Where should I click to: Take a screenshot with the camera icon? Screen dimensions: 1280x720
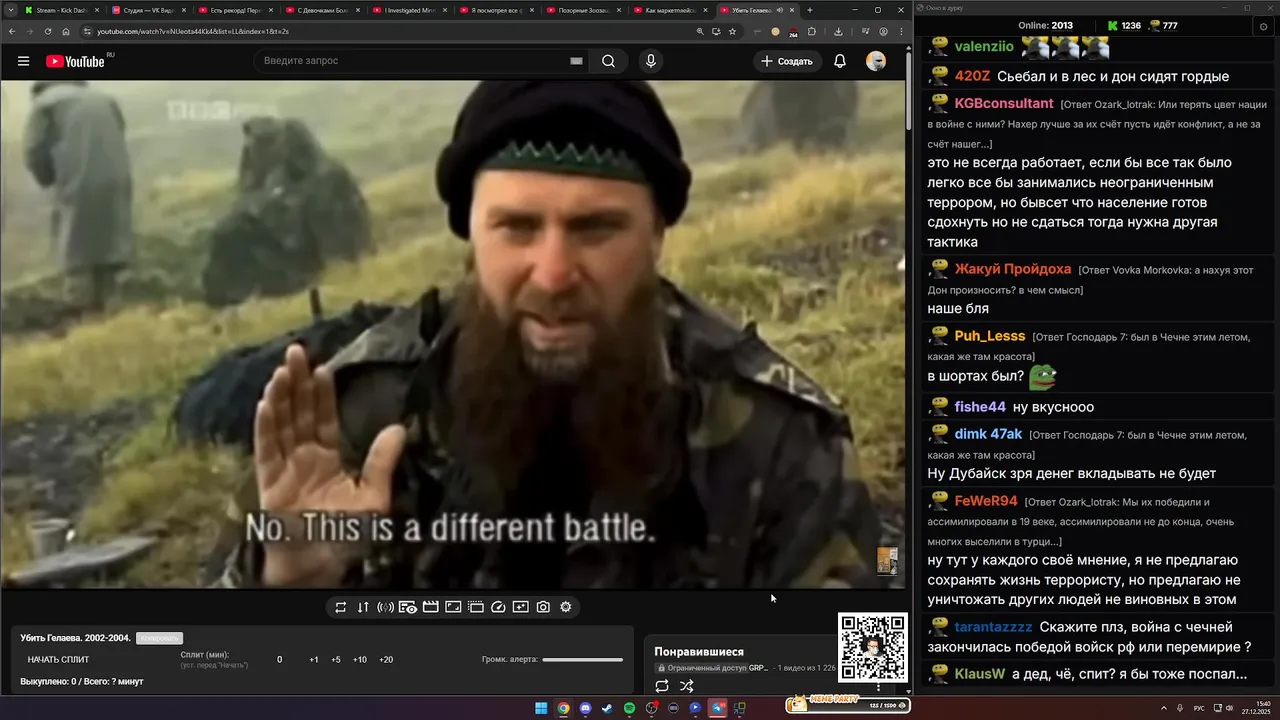click(x=543, y=607)
